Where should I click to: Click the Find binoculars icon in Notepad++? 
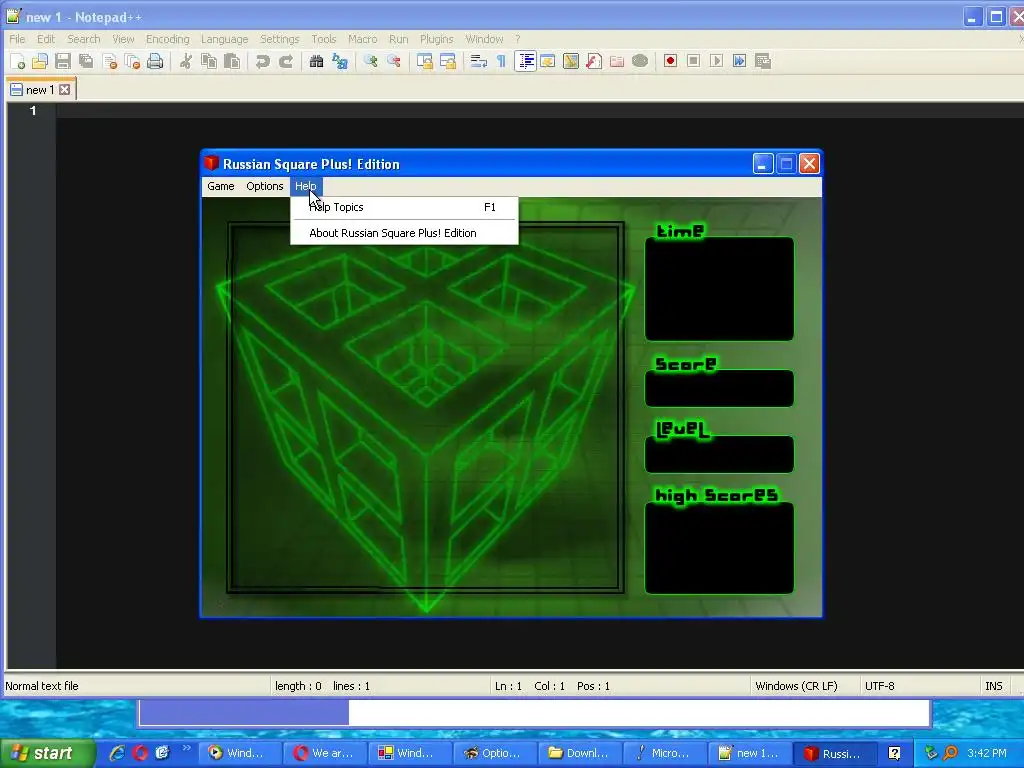coord(317,61)
